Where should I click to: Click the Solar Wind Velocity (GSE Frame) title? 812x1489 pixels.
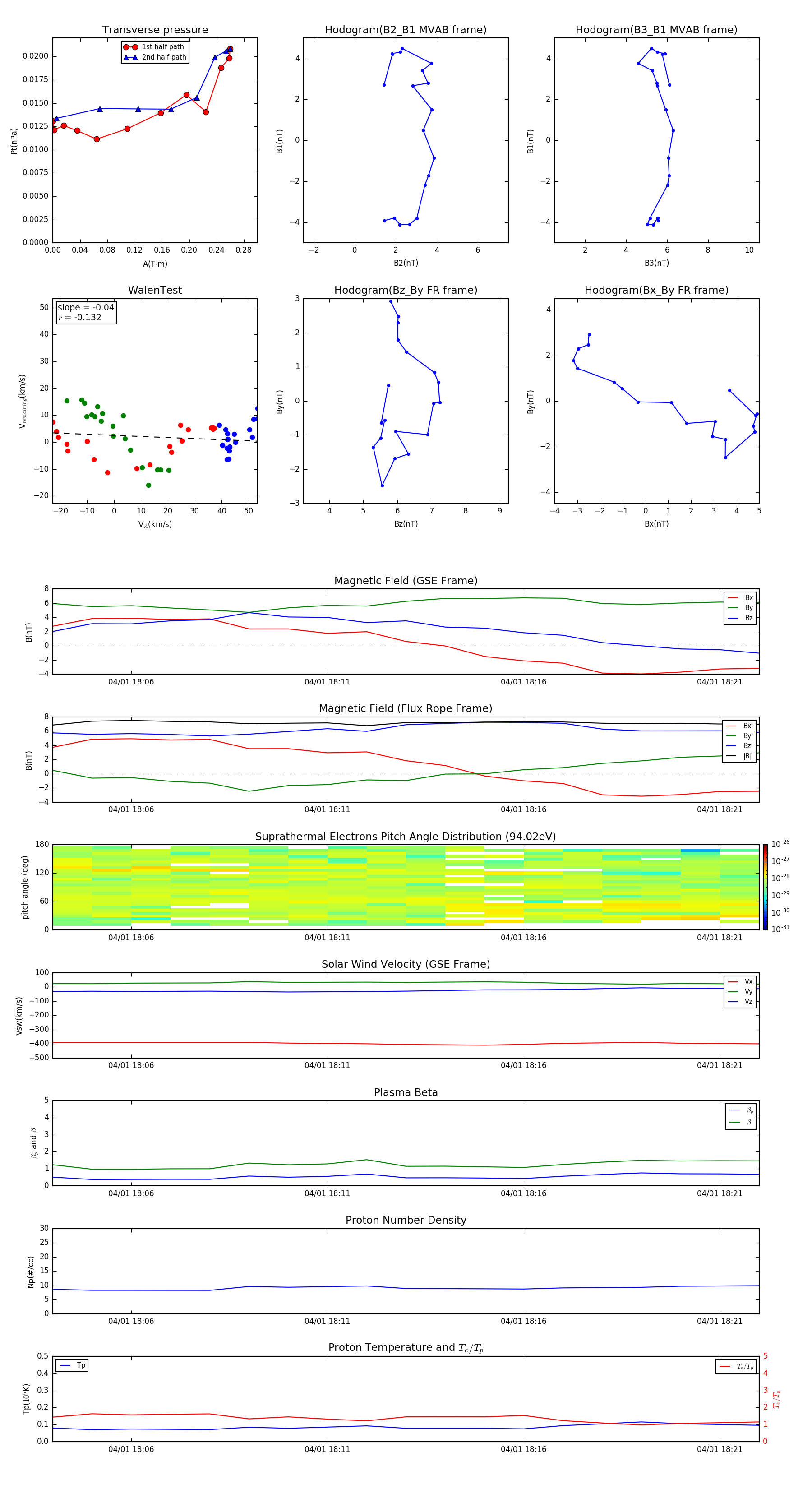click(x=406, y=965)
